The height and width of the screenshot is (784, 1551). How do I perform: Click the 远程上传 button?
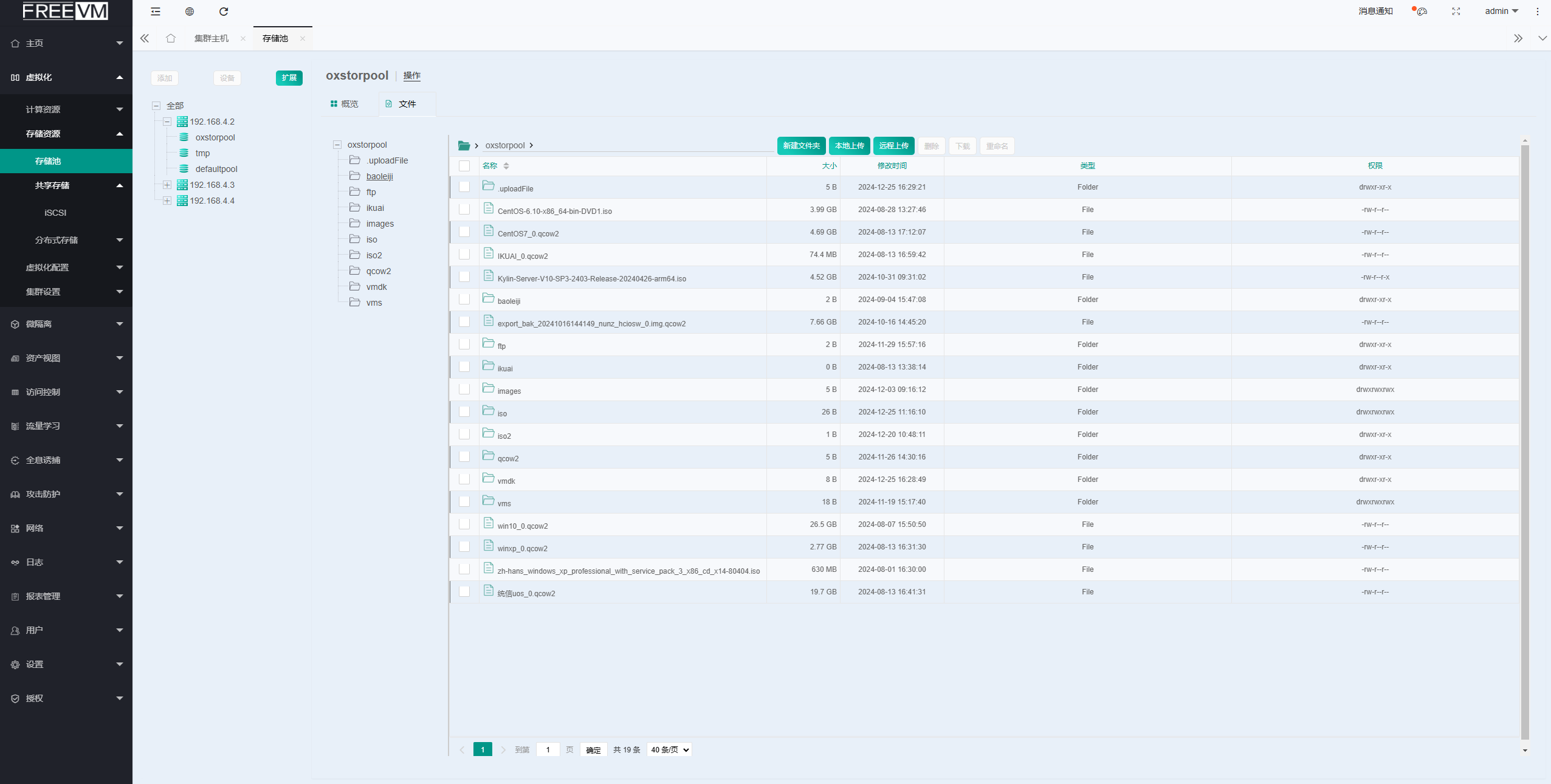893,146
